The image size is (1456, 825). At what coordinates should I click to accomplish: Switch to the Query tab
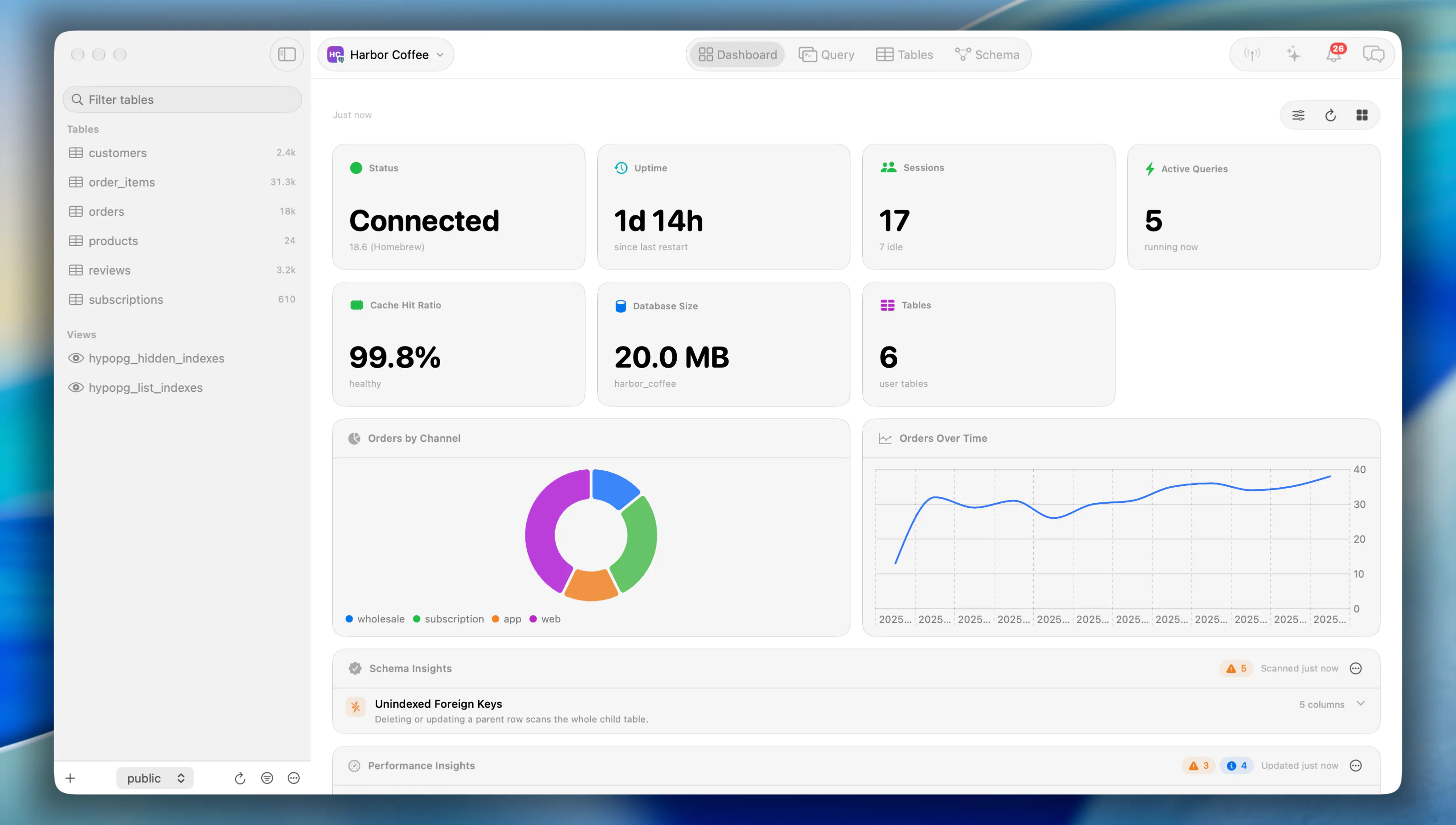(x=826, y=55)
